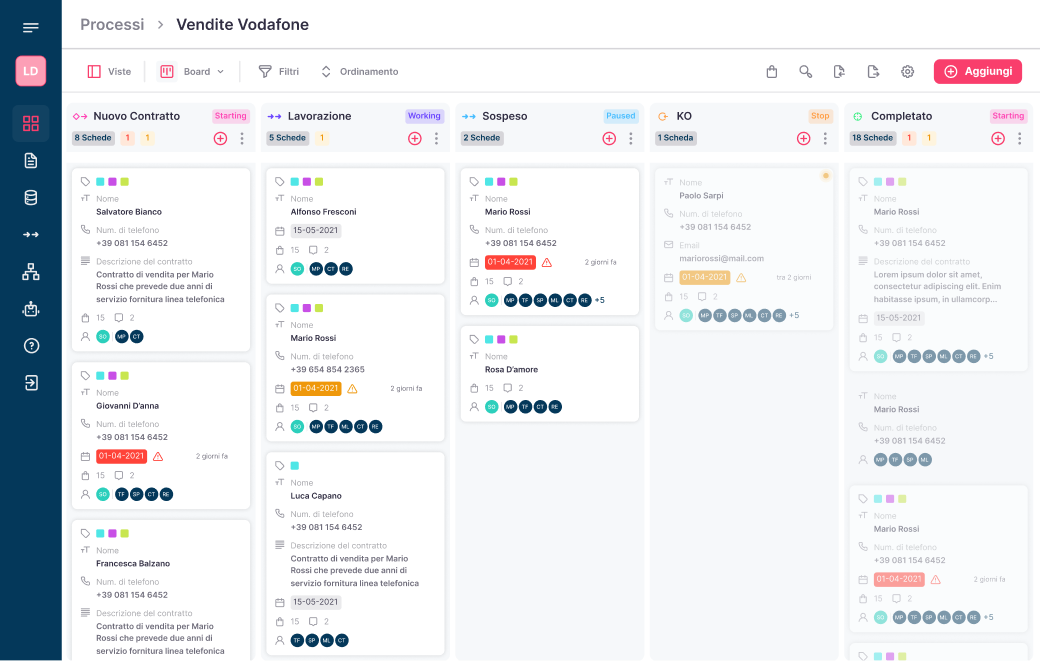The width and height of the screenshot is (1041, 661).
Task: Click the magenta tag on Salvatore Bianco card
Action: [112, 182]
